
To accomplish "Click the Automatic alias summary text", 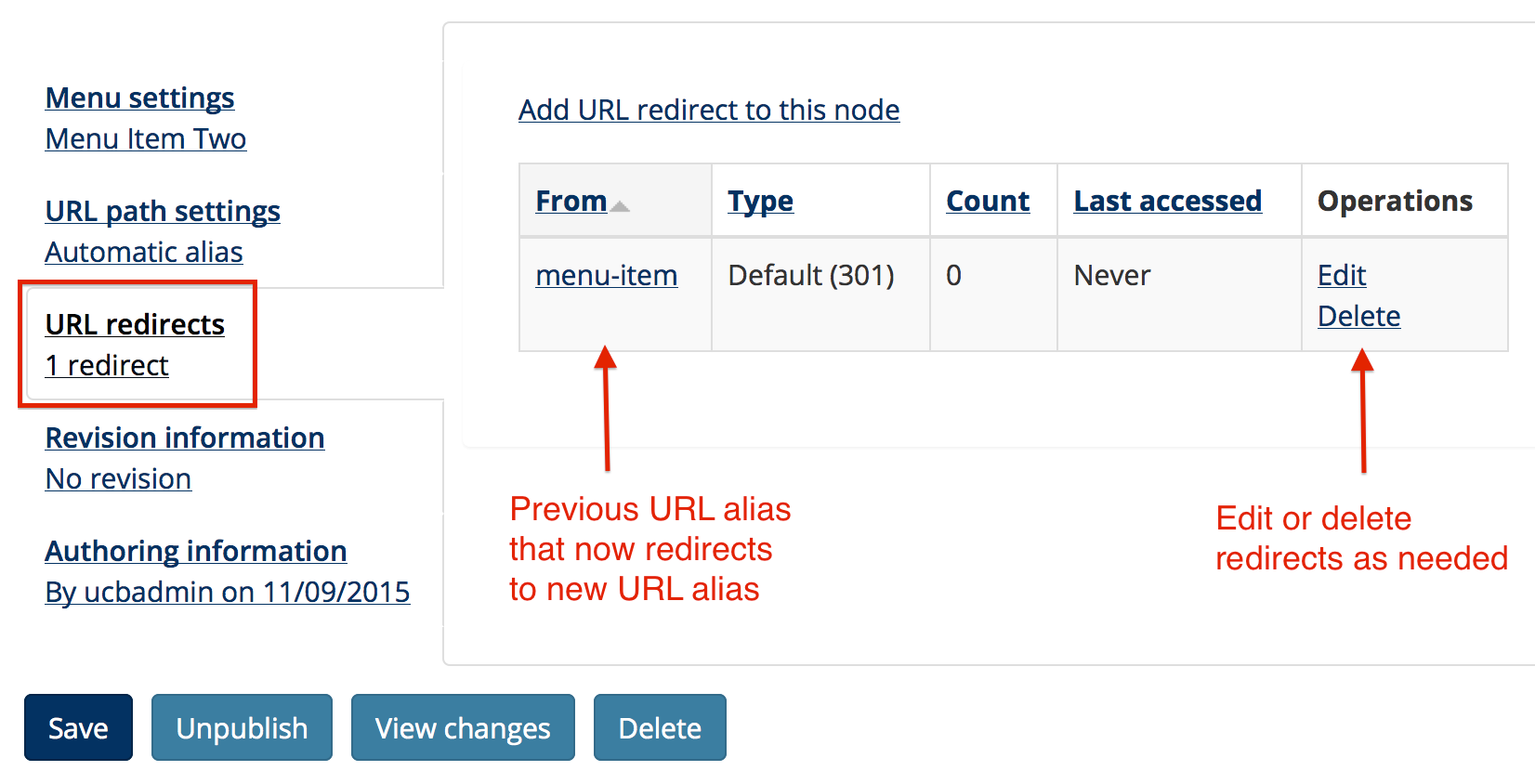I will pos(144,252).
